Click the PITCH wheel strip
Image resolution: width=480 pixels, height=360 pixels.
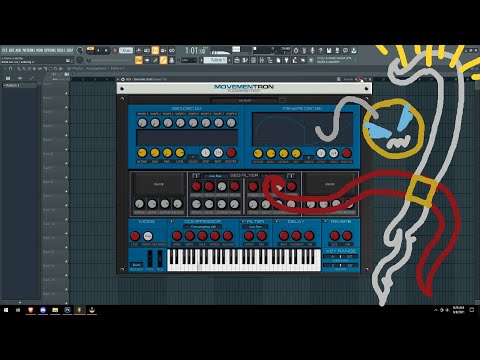pos(150,258)
